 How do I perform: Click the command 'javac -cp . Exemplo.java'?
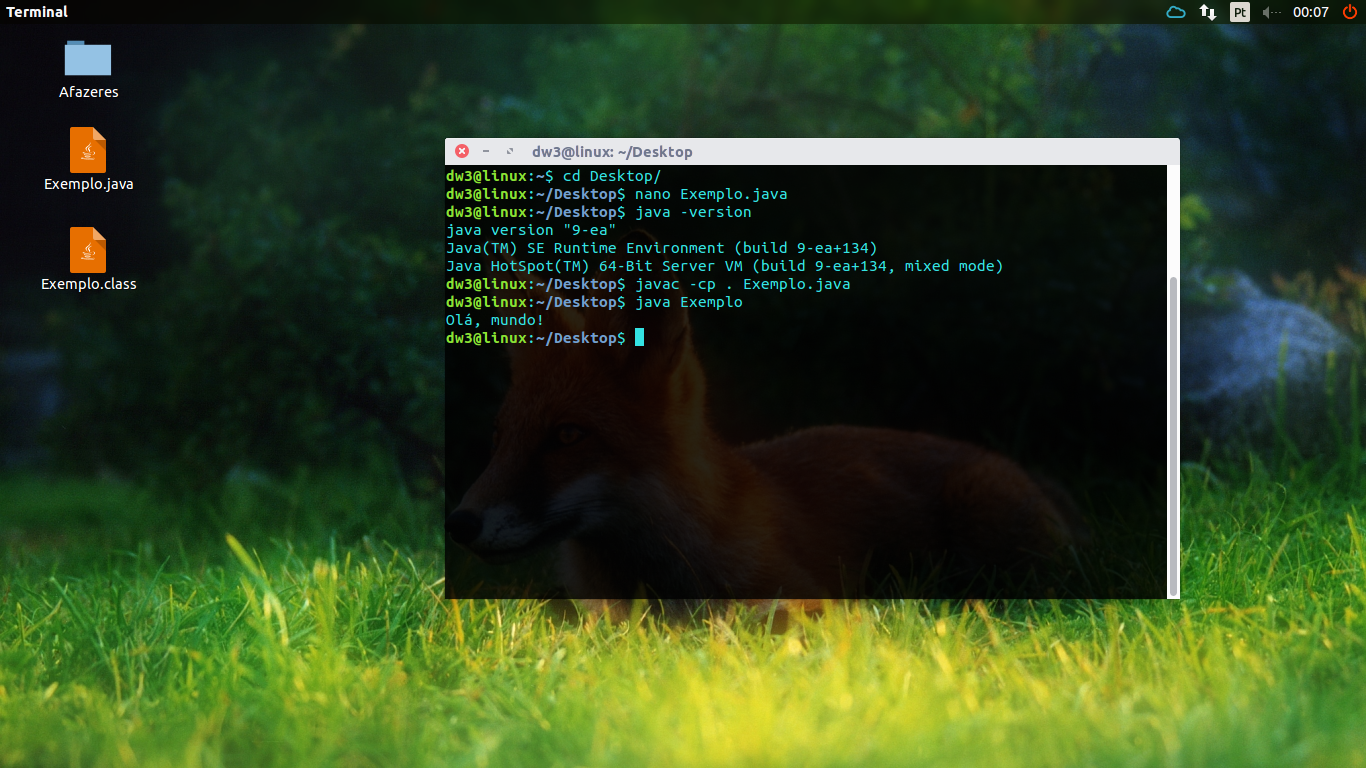click(743, 284)
